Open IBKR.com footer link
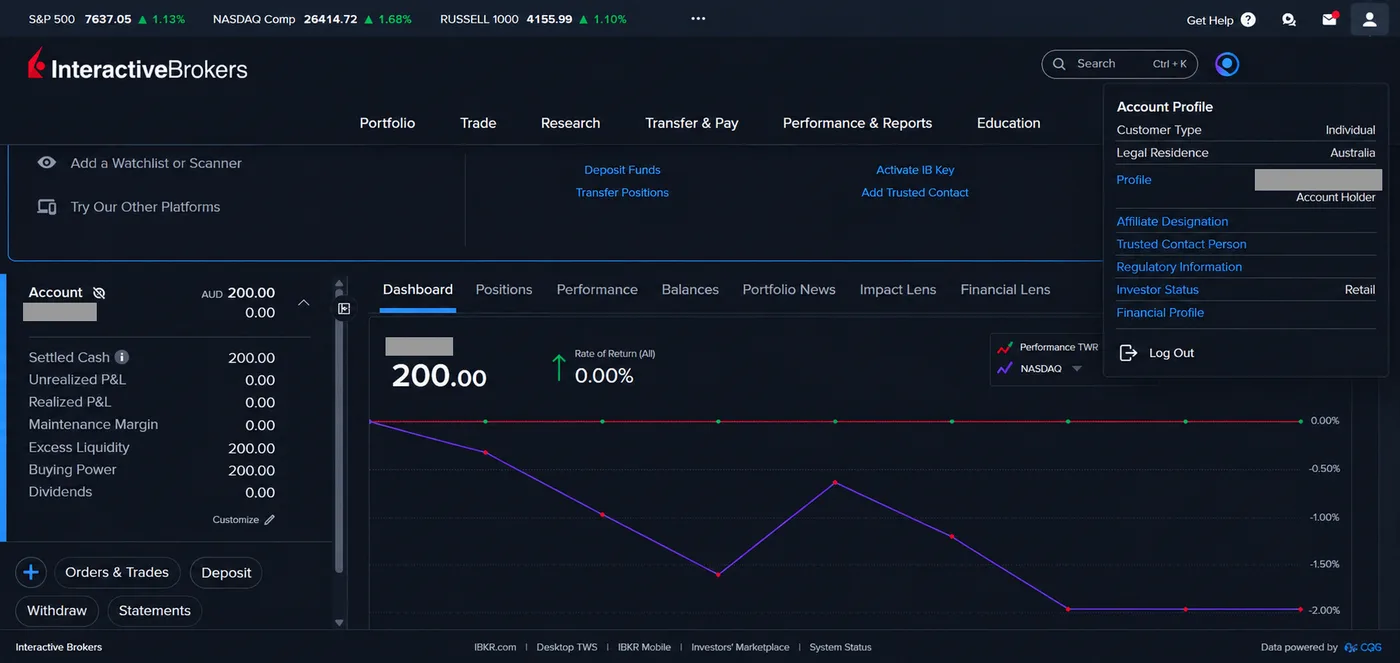1400x663 pixels. coord(495,647)
